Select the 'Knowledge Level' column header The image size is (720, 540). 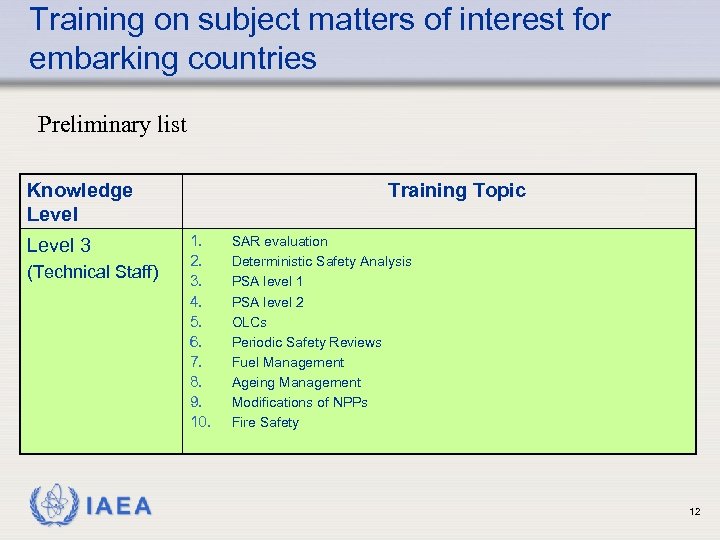[80, 202]
